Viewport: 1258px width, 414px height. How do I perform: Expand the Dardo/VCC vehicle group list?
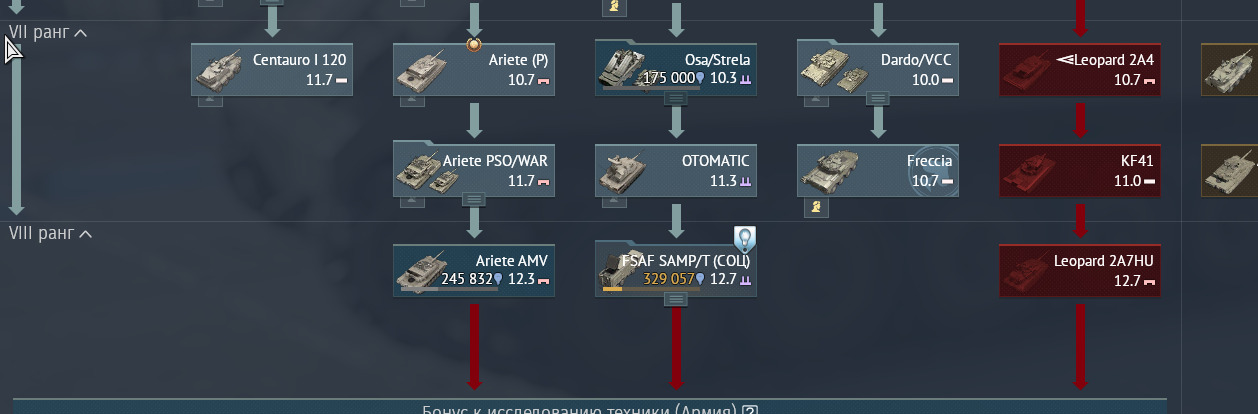tap(878, 99)
